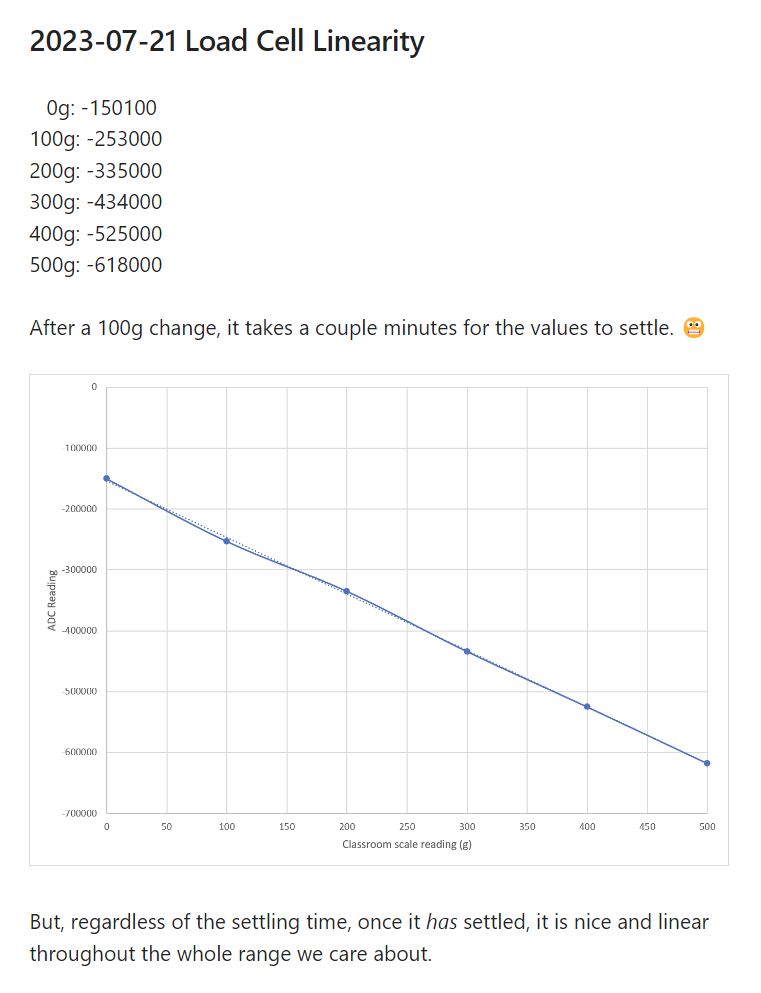Click the '100g: -253000' text line
761x993 pixels.
click(96, 139)
